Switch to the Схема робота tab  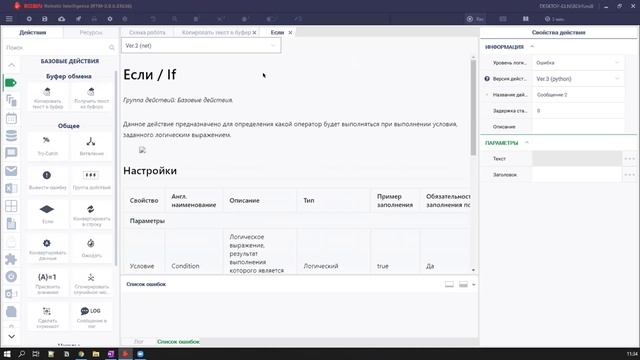pos(147,32)
